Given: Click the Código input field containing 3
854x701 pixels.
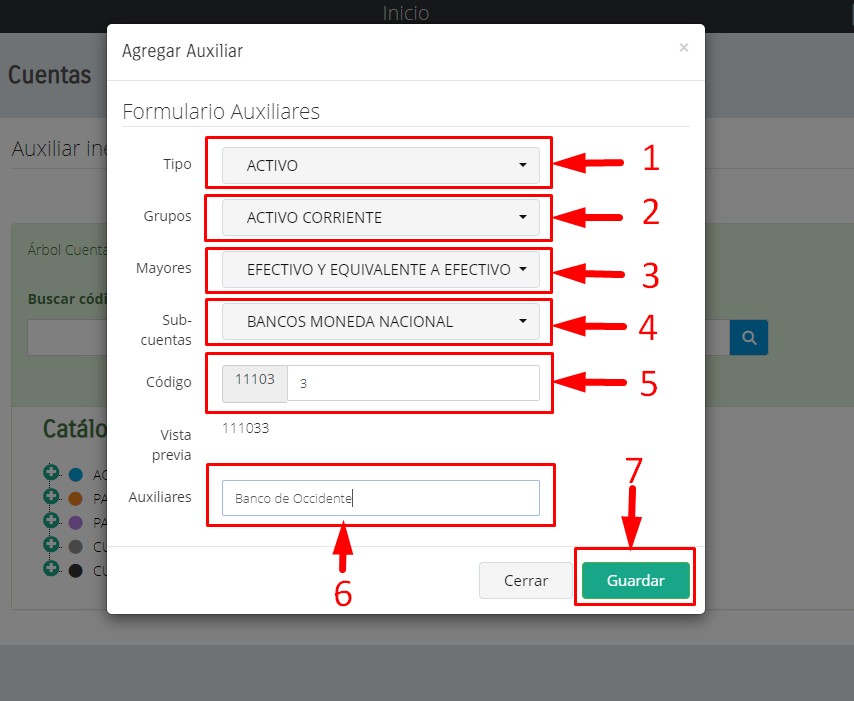Looking at the screenshot, I should (x=413, y=383).
